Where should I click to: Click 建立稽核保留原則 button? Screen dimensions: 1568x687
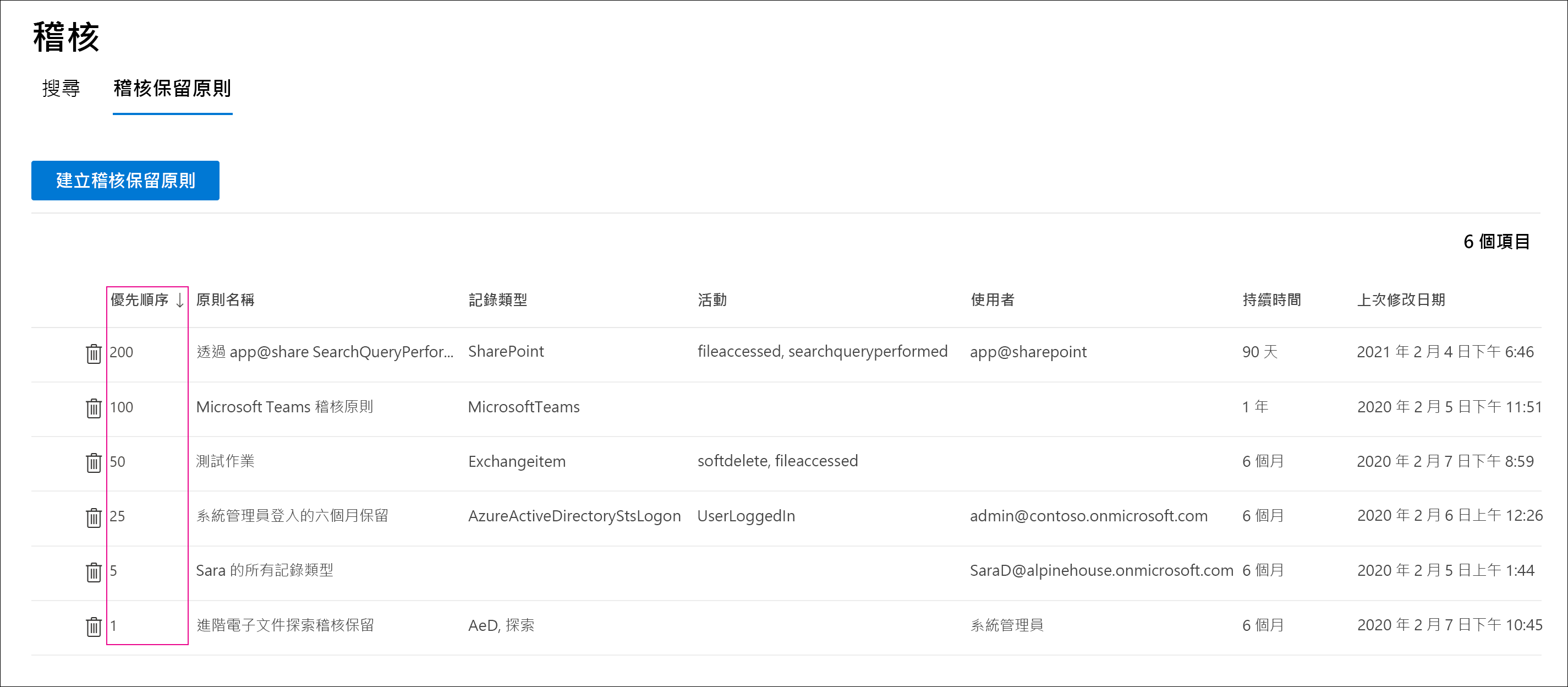point(125,180)
